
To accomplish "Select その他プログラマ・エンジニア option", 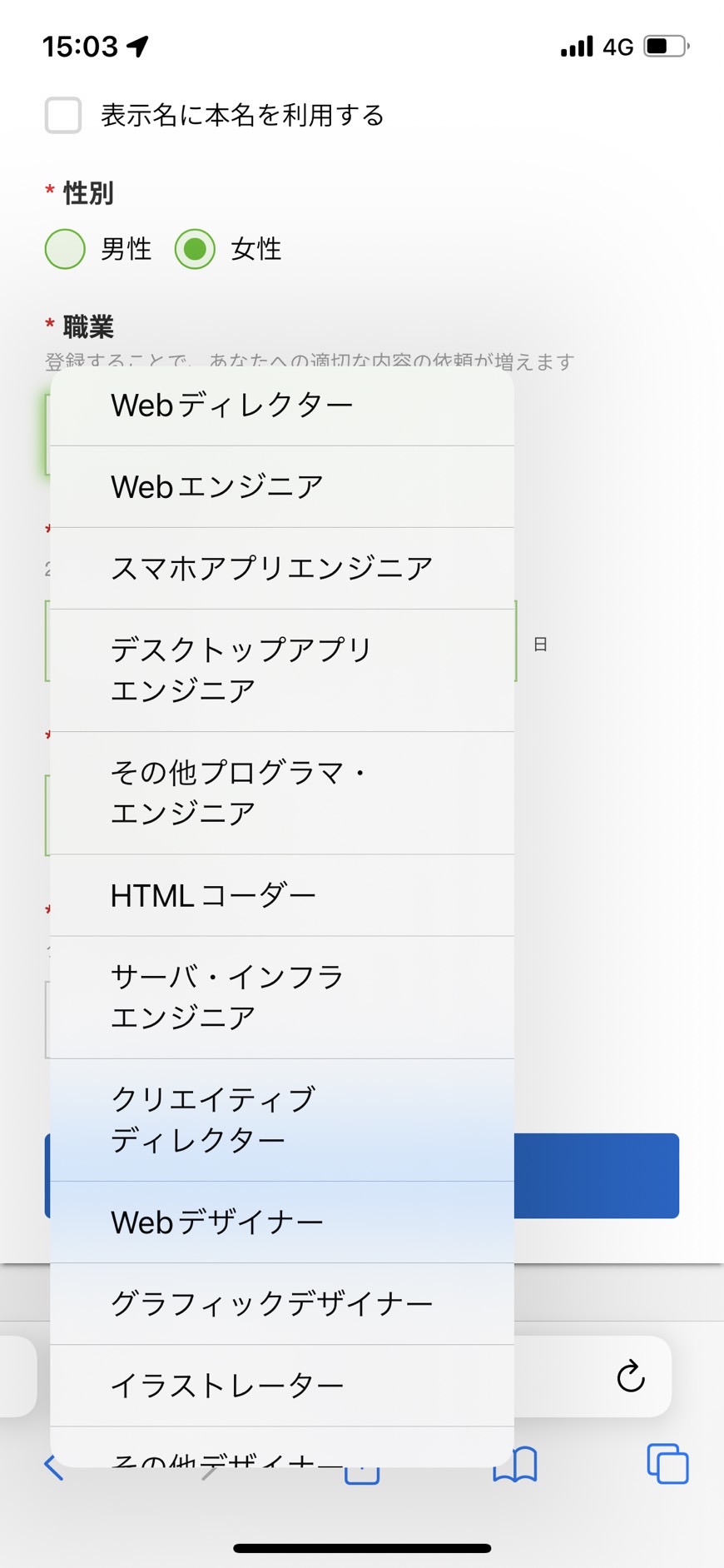I will click(x=282, y=793).
